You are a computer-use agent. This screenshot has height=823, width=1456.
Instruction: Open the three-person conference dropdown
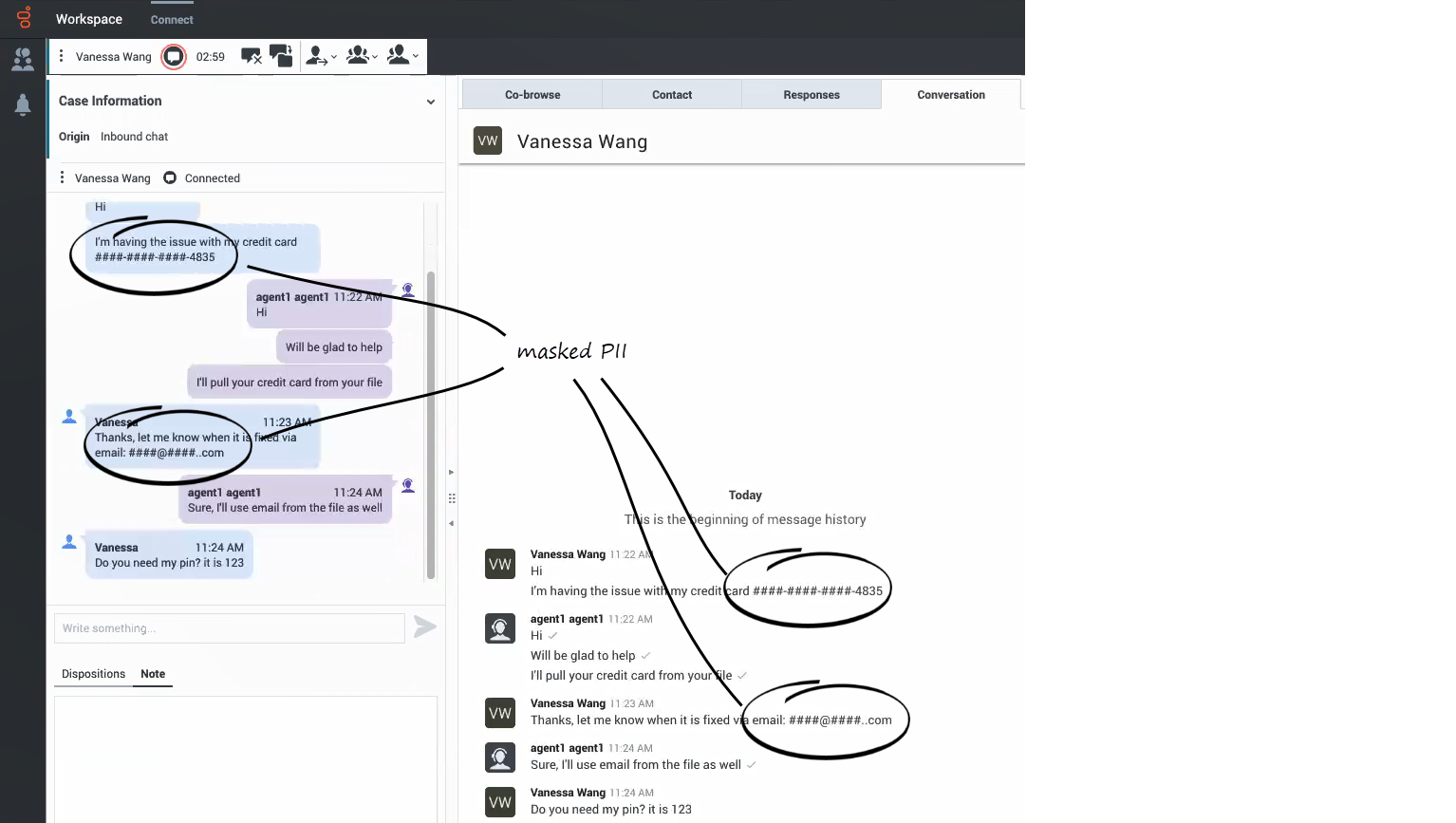pyautogui.click(x=362, y=57)
